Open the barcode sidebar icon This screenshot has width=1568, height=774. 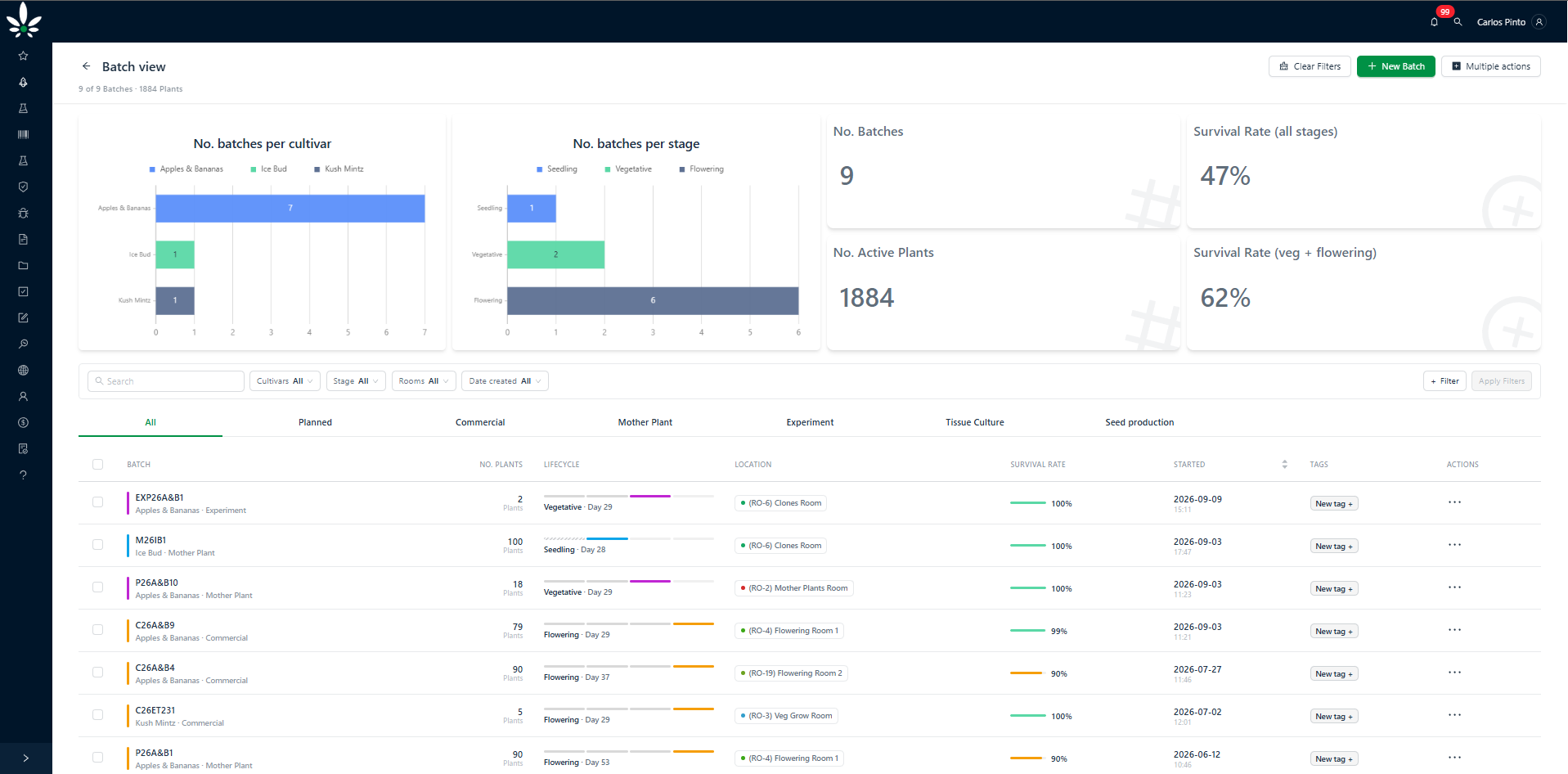[x=23, y=134]
